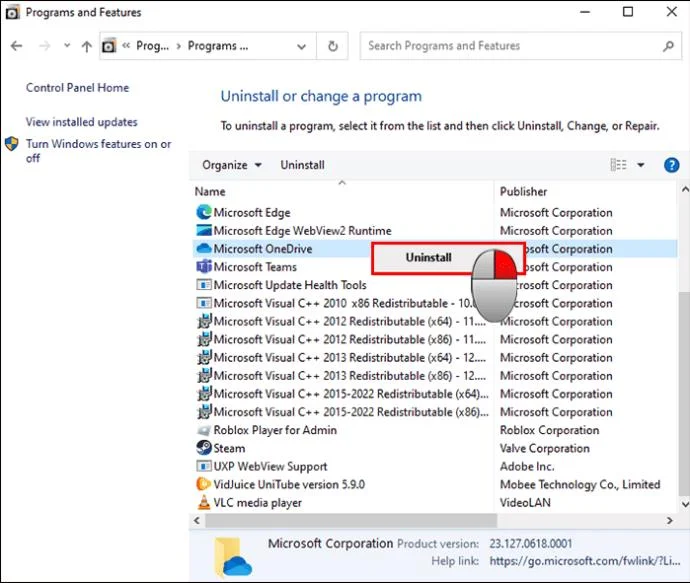Select the Microsoft OneDrive cloud icon
This screenshot has height=583, width=690.
pos(204,249)
